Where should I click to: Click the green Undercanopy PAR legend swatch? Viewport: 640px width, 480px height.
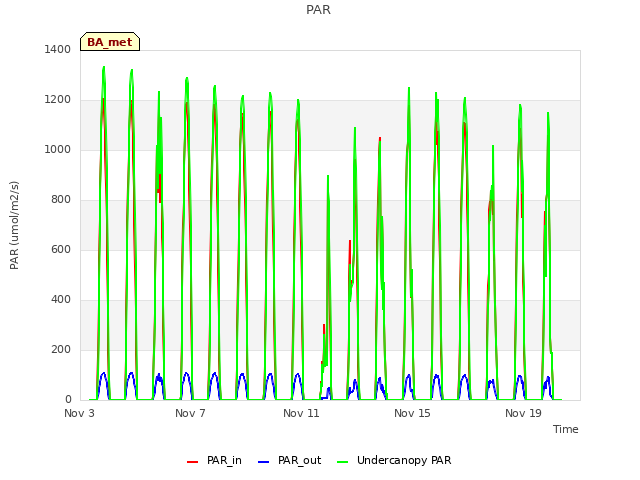[343, 462]
